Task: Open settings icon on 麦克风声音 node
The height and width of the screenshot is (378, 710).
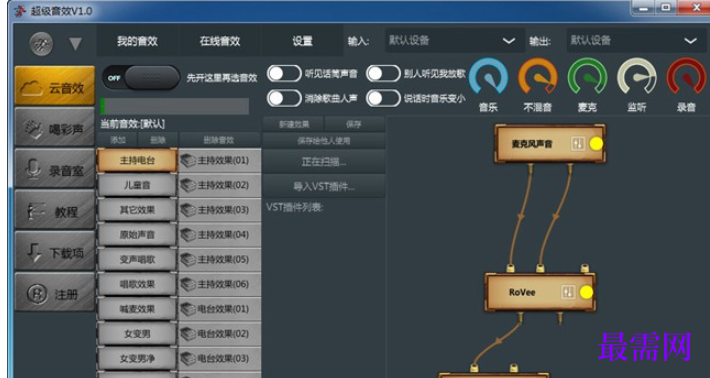Action: 577,144
